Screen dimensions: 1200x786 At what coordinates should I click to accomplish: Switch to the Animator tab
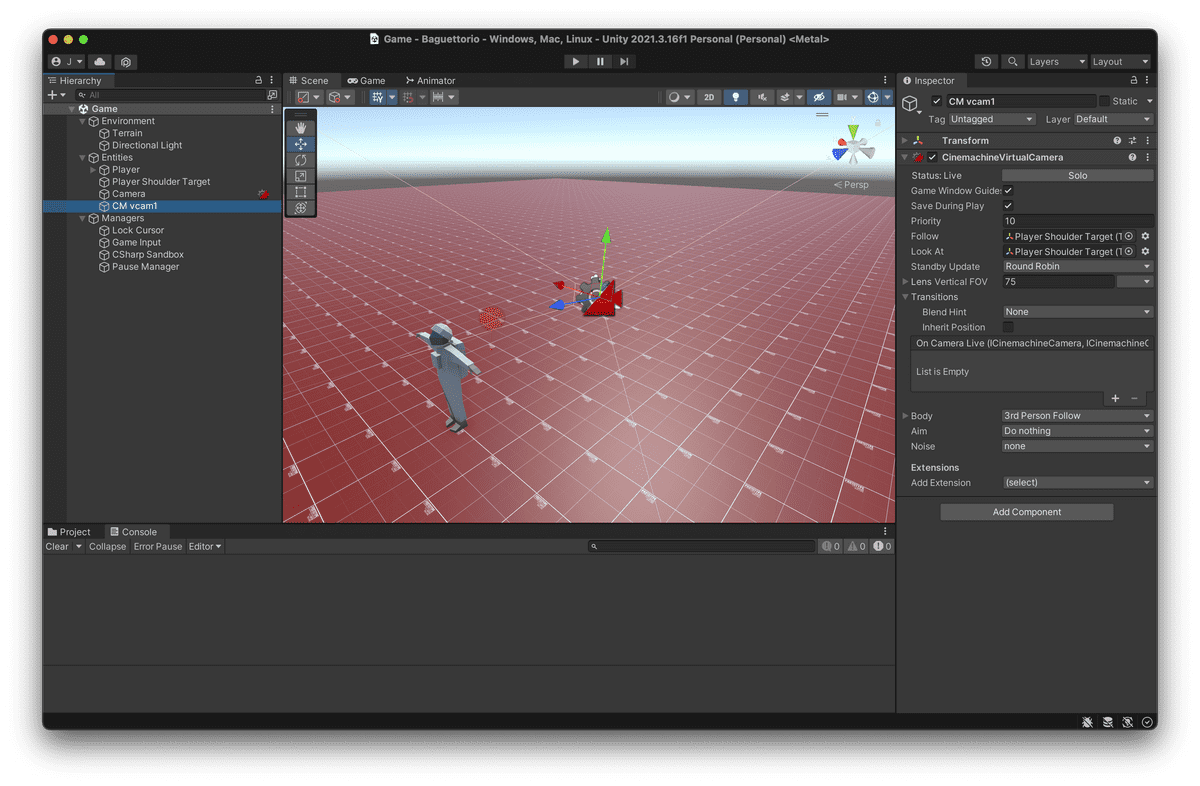(430, 81)
